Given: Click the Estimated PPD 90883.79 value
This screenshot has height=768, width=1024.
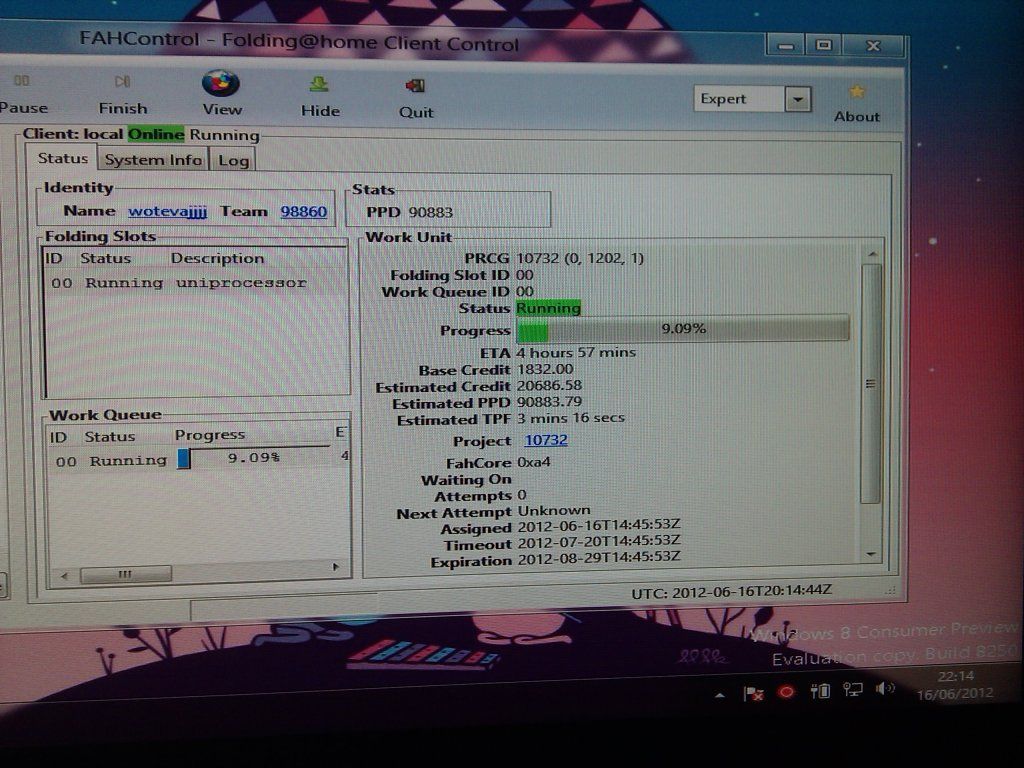Looking at the screenshot, I should (x=549, y=402).
